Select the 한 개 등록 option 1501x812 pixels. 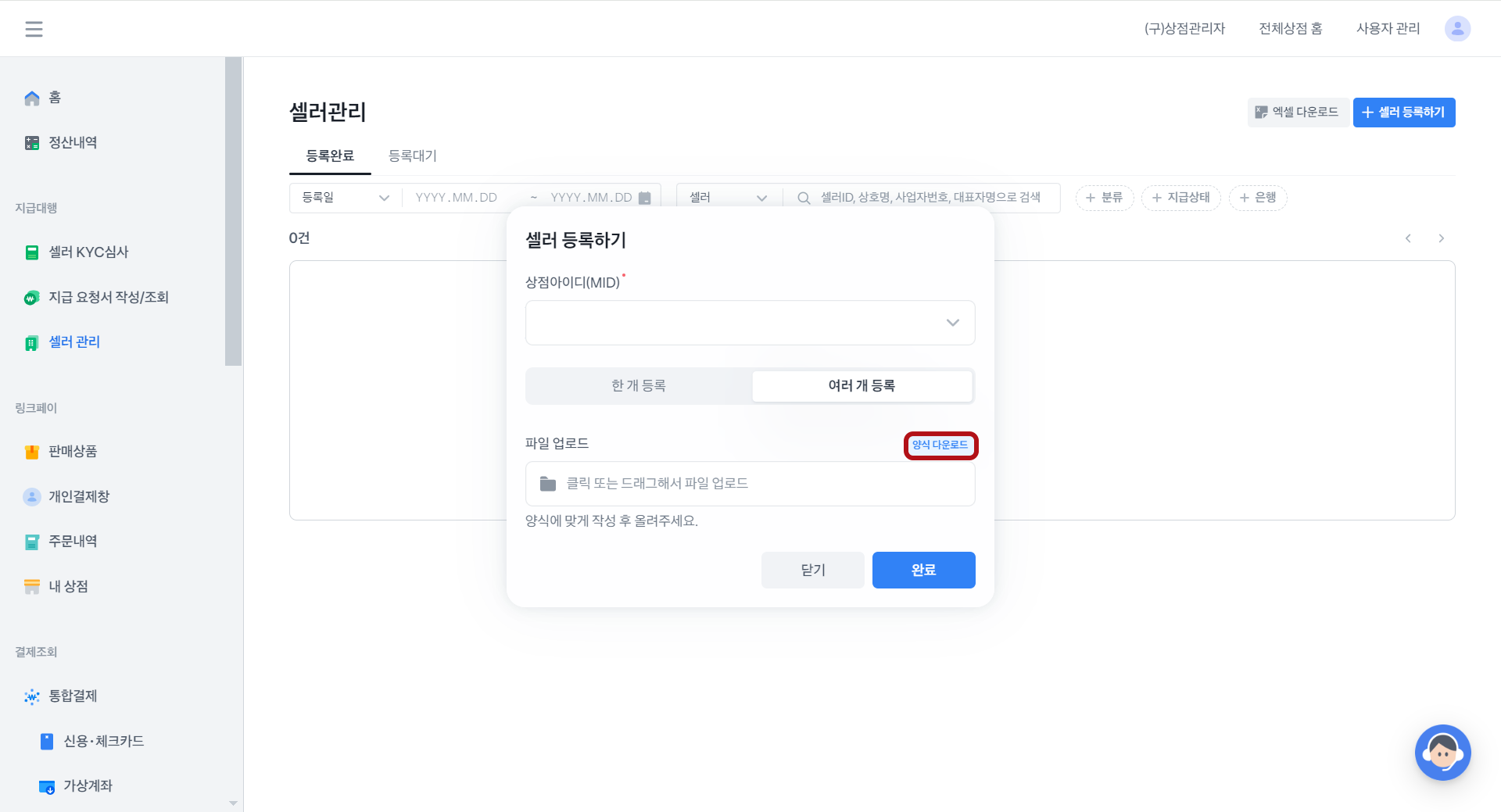pos(639,386)
